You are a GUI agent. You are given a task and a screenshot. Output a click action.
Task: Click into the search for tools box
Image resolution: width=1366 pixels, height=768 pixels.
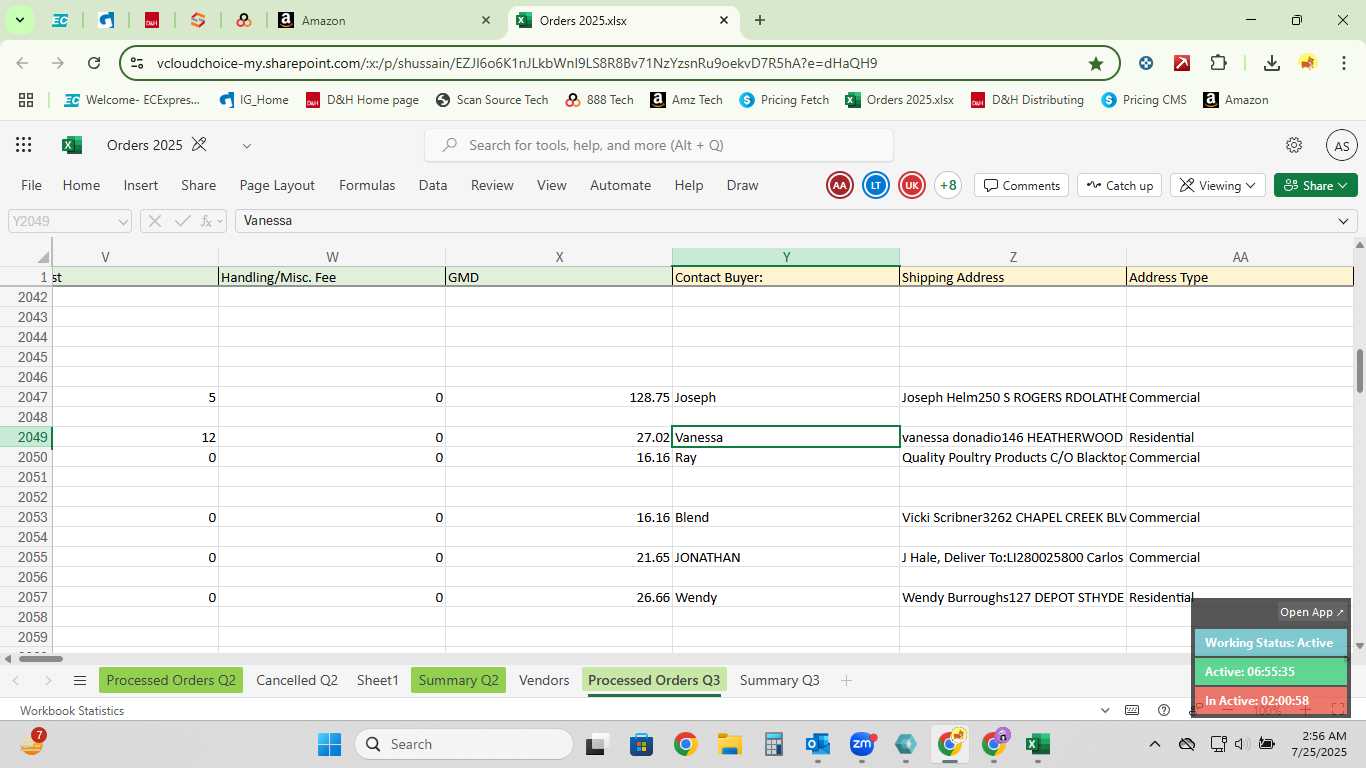tap(659, 145)
